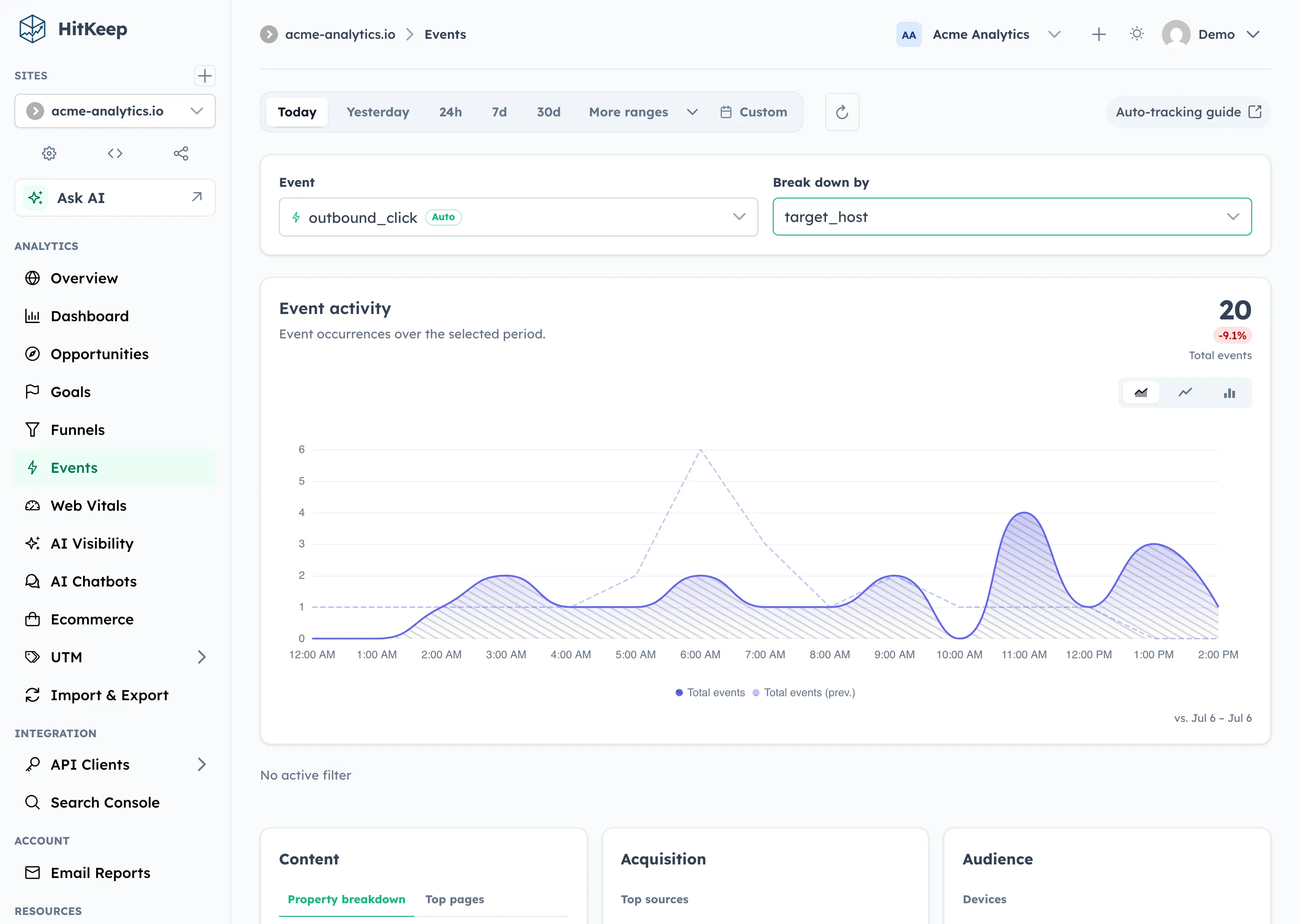Open the acme-analytics.io site dropdown
This screenshot has width=1300, height=924.
click(x=115, y=111)
